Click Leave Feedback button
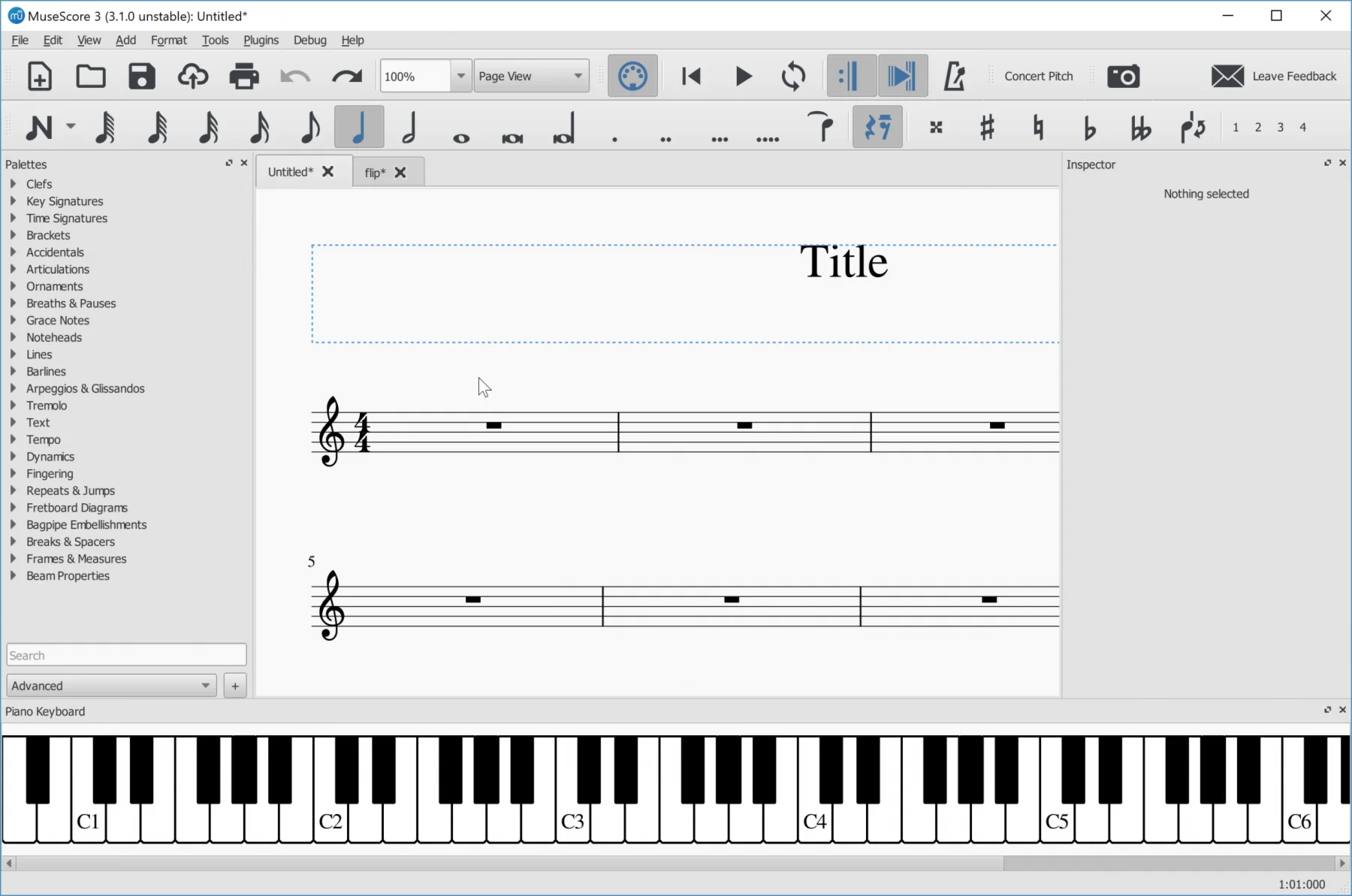The width and height of the screenshot is (1352, 896). pos(1274,76)
